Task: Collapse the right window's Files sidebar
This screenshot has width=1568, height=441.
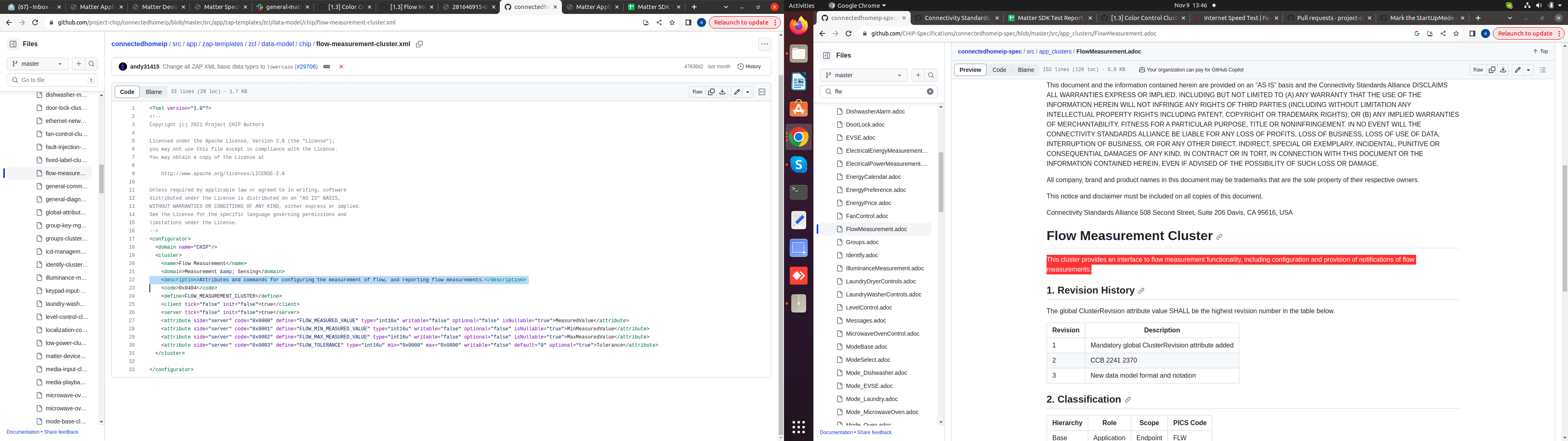Action: (x=826, y=56)
